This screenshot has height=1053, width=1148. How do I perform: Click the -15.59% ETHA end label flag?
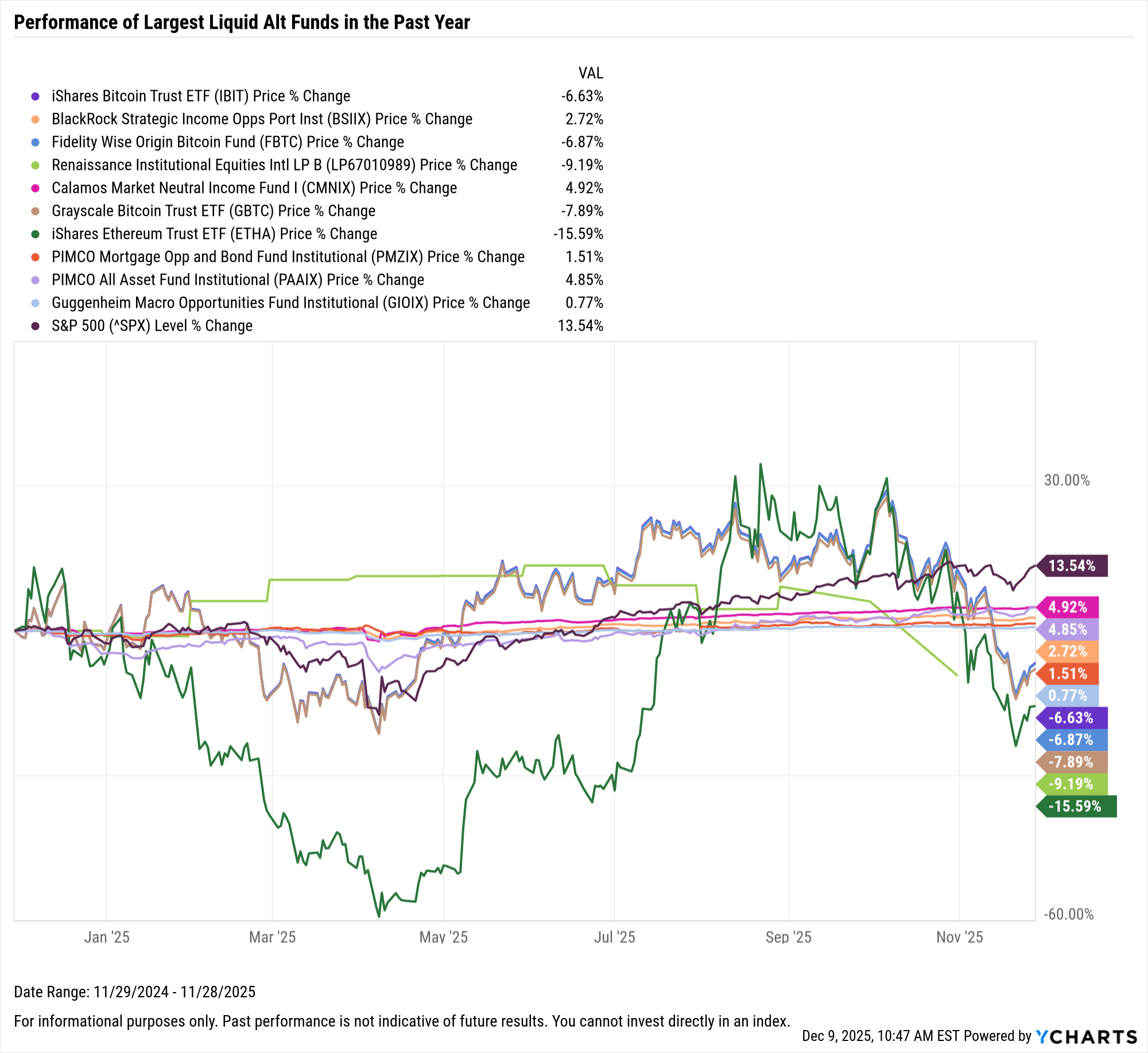click(x=1075, y=806)
